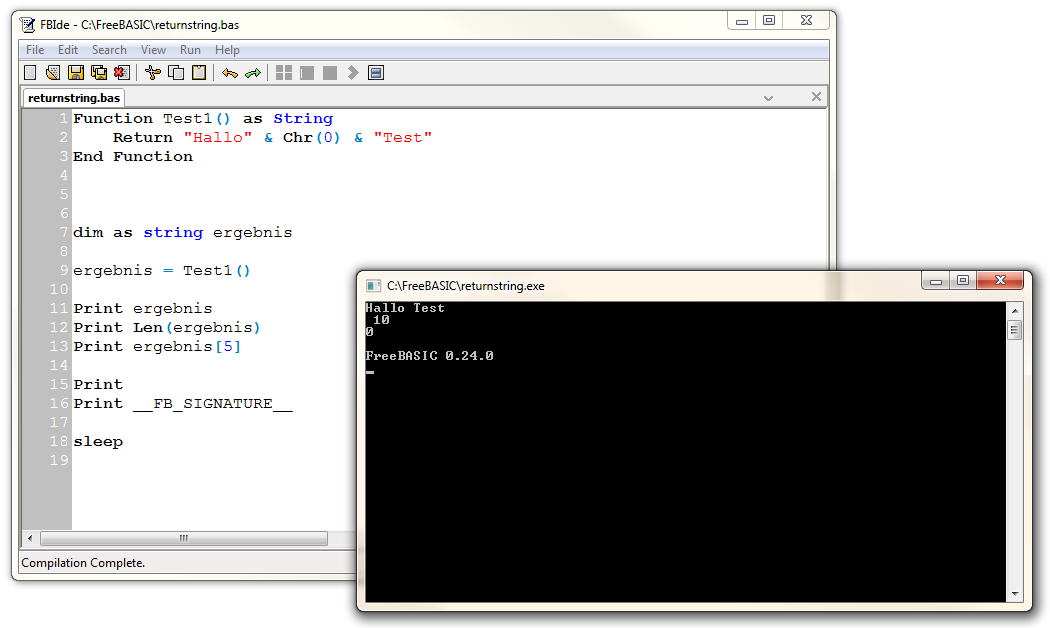Open the Search menu
This screenshot has height=628, width=1050.
(x=109, y=50)
